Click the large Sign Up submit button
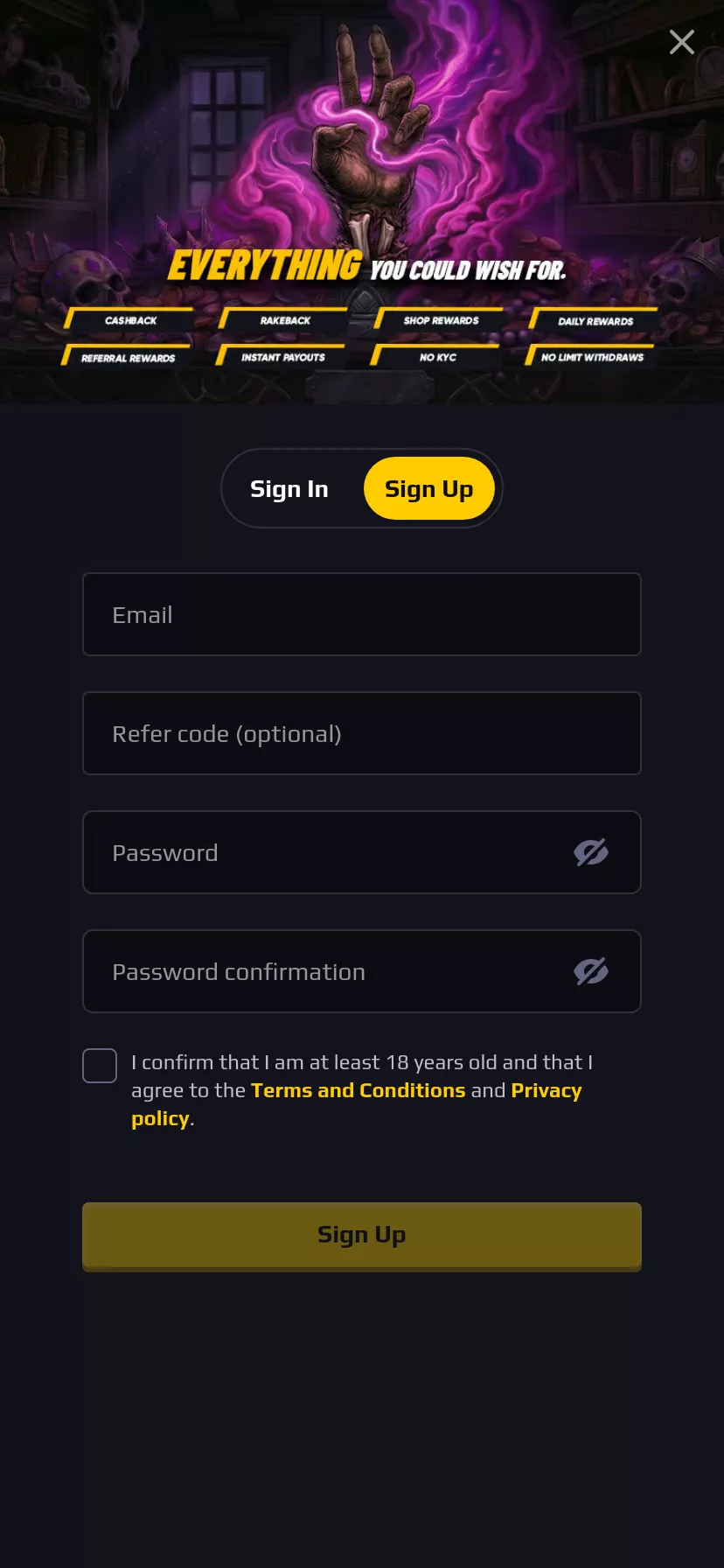 [362, 1235]
